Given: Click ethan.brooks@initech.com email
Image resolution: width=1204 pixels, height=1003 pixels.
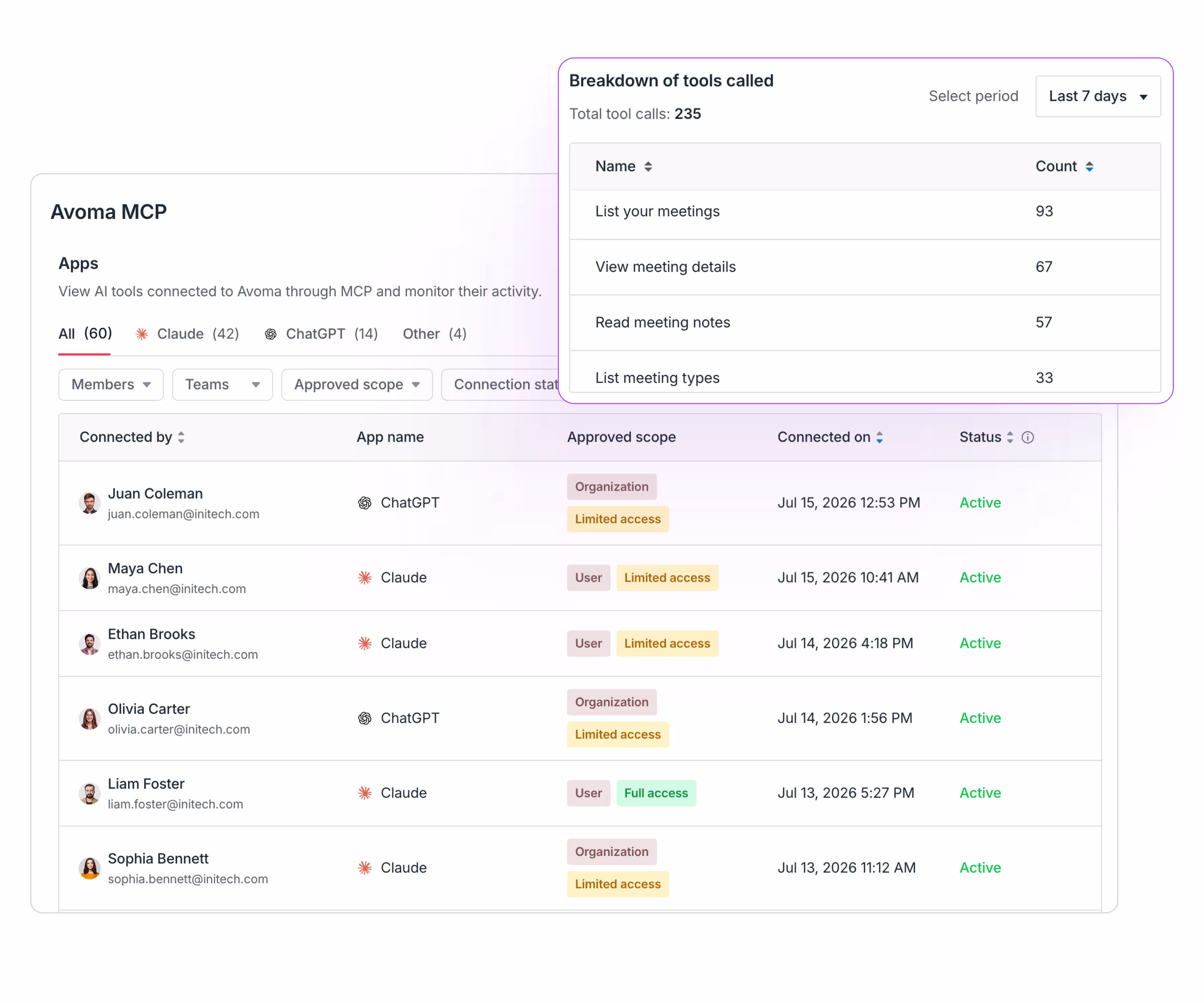Looking at the screenshot, I should pyautogui.click(x=183, y=655).
